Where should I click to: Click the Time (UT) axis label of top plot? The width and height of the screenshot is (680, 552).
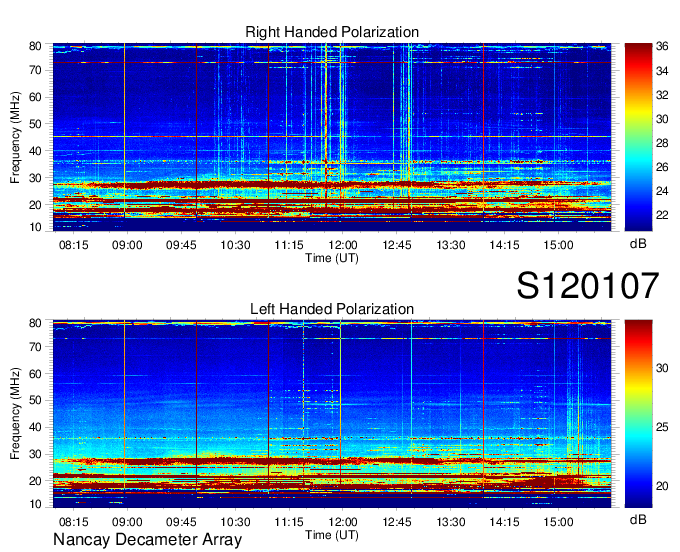coord(332,258)
